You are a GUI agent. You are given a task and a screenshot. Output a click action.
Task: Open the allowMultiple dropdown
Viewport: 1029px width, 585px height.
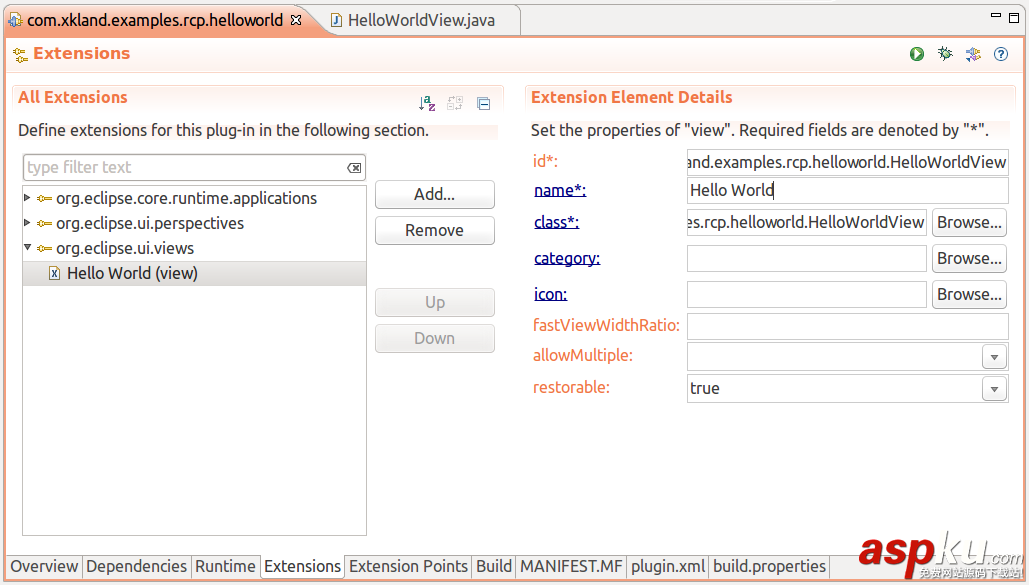[994, 357]
